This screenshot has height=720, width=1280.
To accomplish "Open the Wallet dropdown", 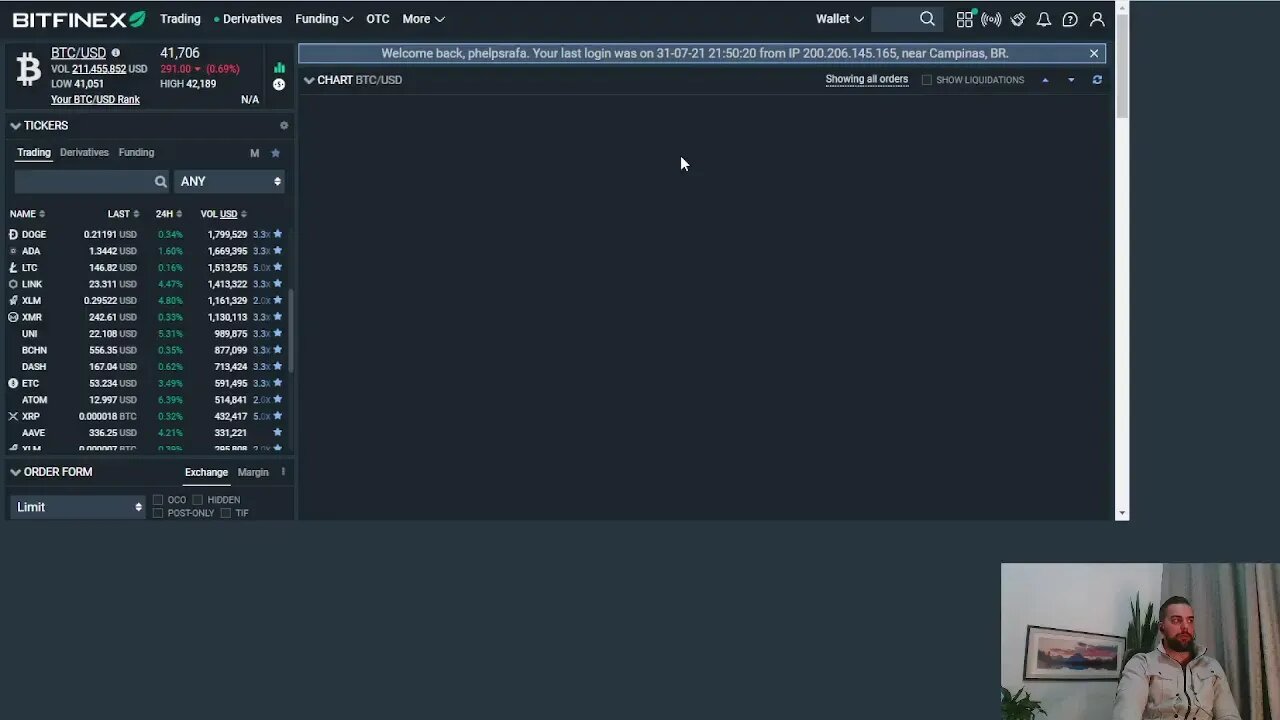I will click(839, 19).
